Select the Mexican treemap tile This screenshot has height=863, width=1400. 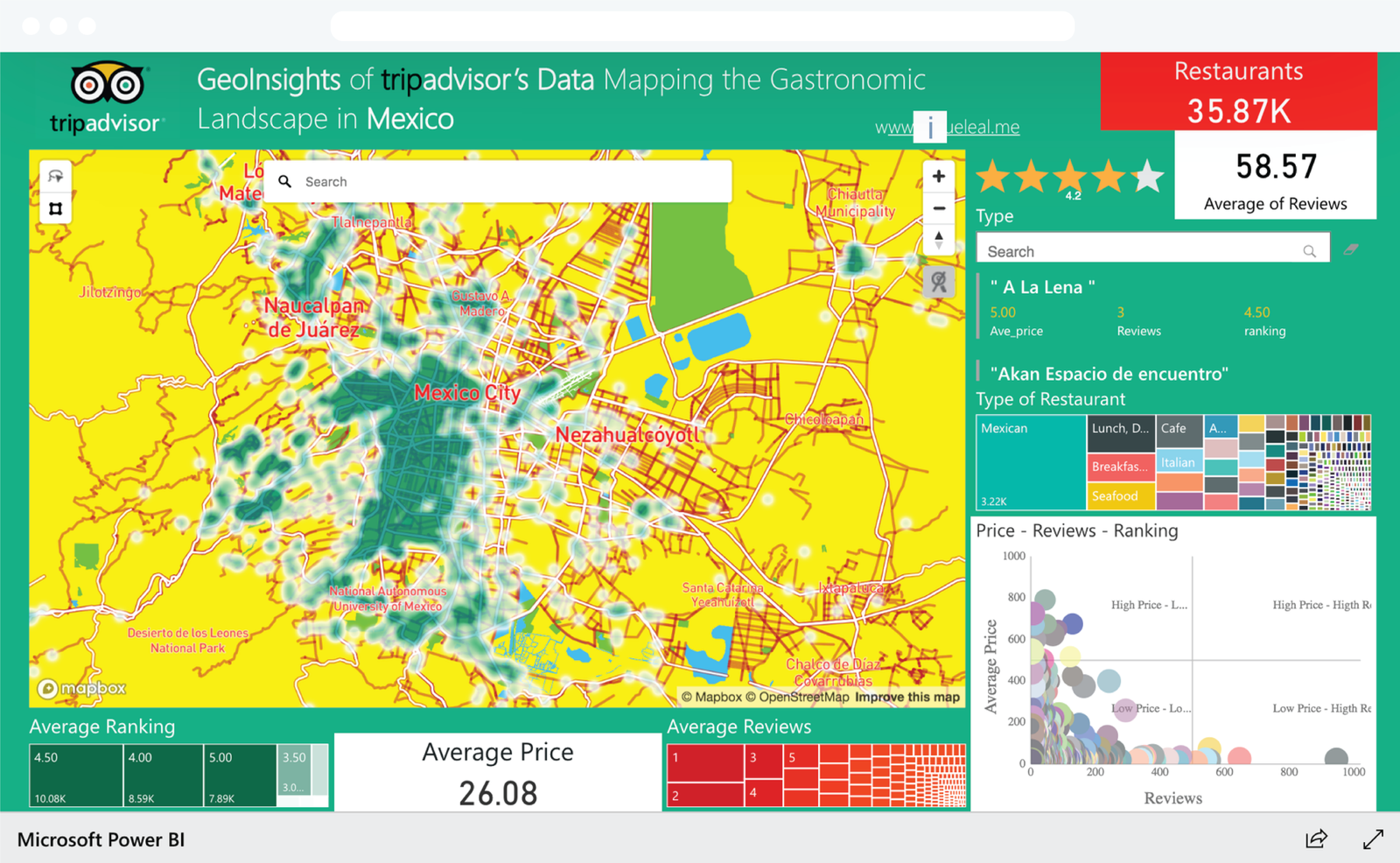1031,462
